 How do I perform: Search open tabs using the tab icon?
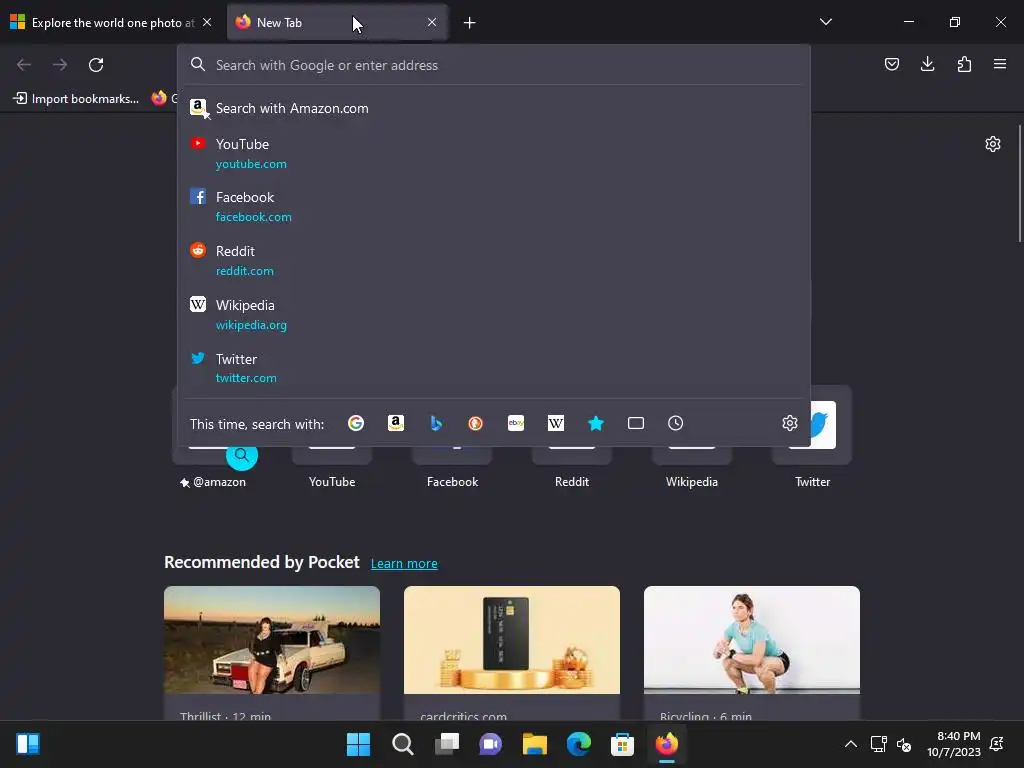[x=635, y=423]
